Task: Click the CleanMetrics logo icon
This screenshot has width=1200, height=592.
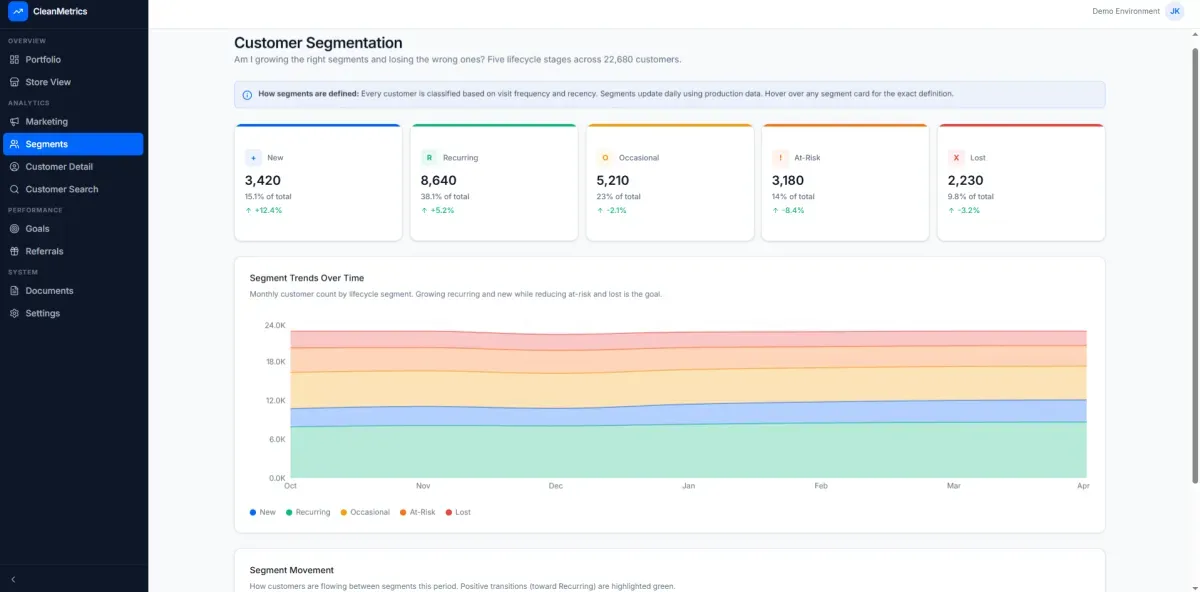Action: pyautogui.click(x=17, y=11)
